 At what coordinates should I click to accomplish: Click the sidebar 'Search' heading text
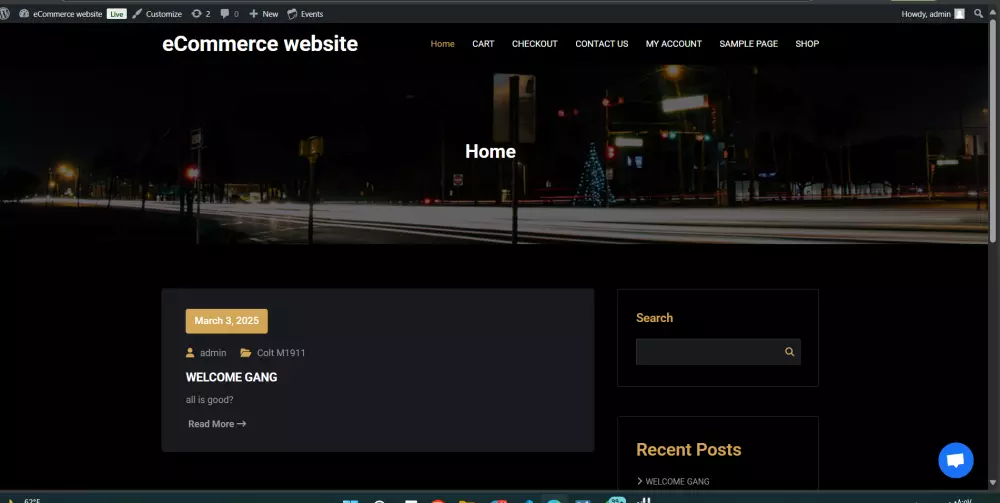pyautogui.click(x=654, y=317)
